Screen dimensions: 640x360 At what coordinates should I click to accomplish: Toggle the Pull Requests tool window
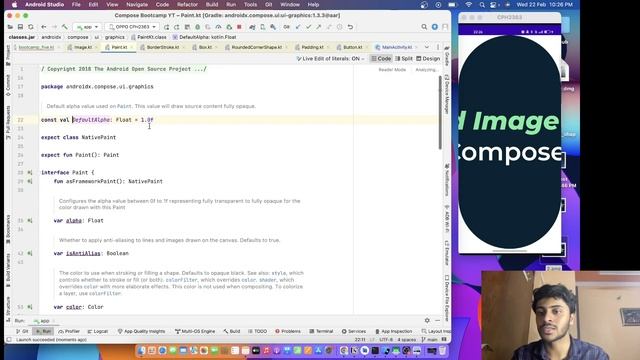coord(8,122)
